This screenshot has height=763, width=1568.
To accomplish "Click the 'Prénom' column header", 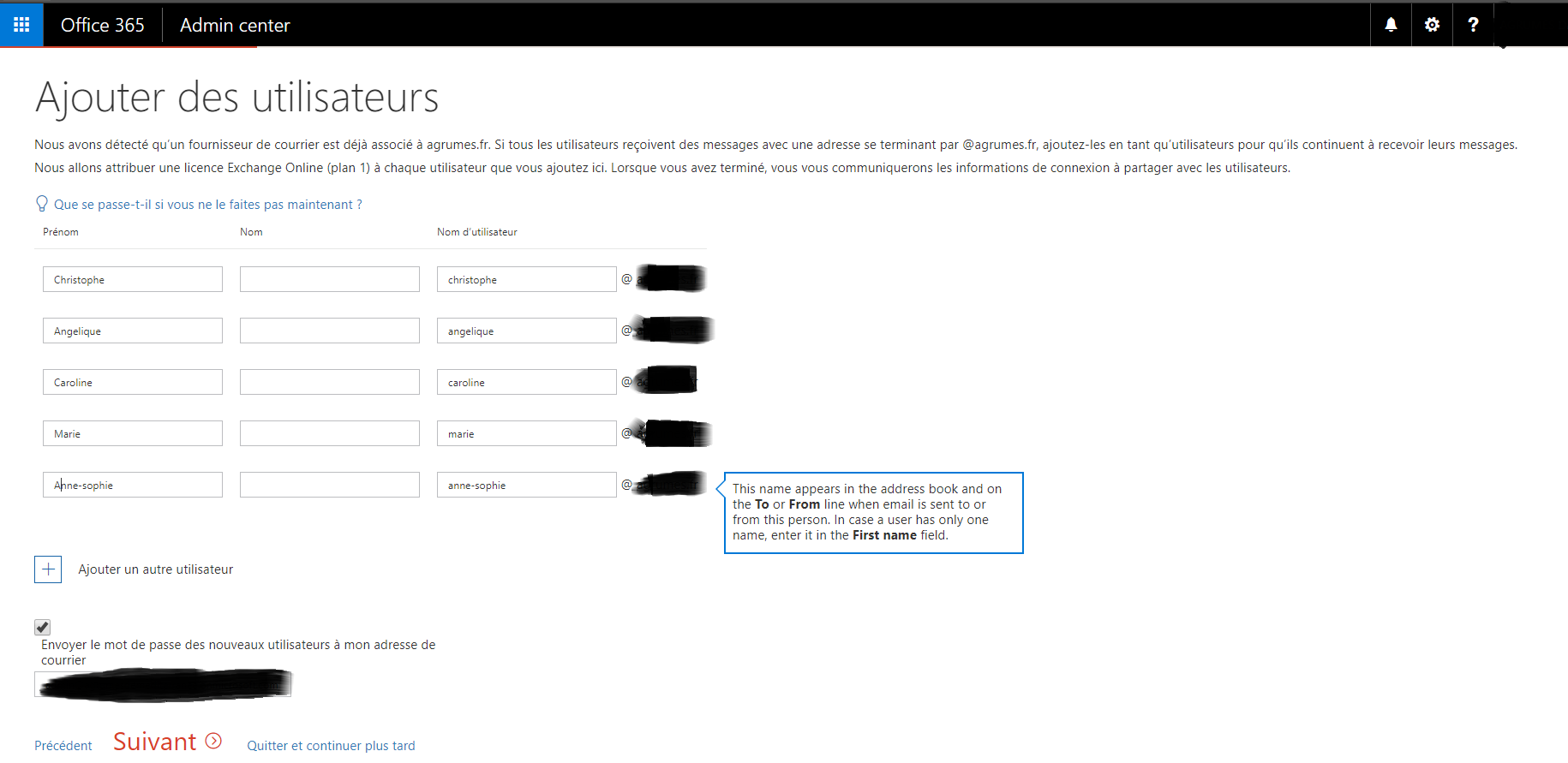I will 61,232.
